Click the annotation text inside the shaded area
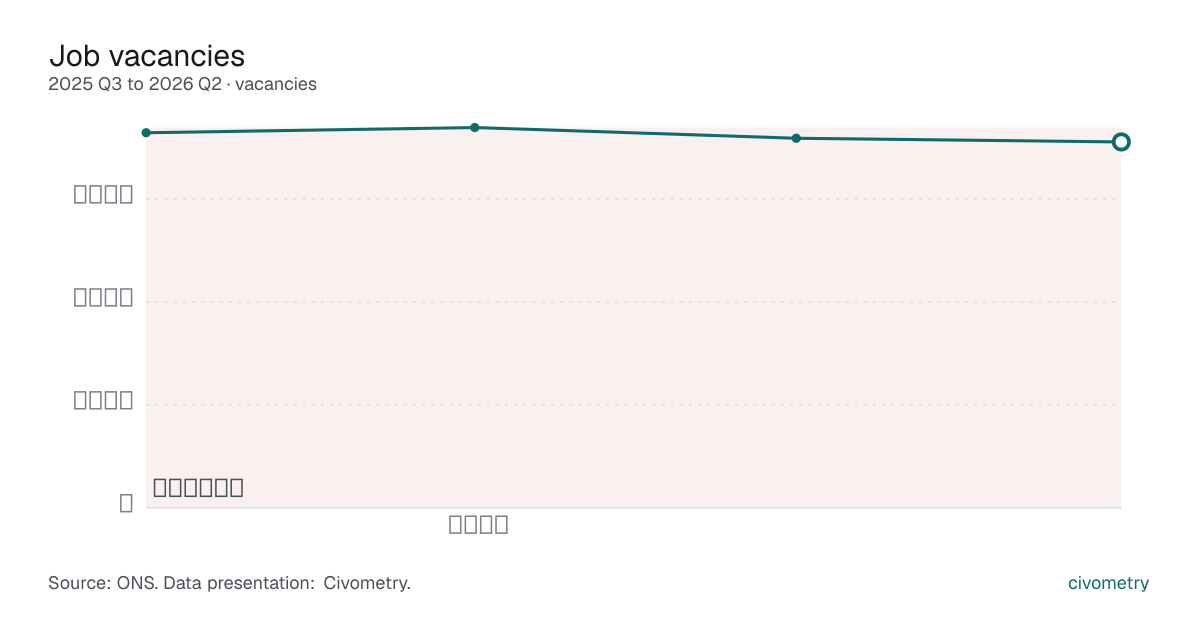 [x=198, y=488]
